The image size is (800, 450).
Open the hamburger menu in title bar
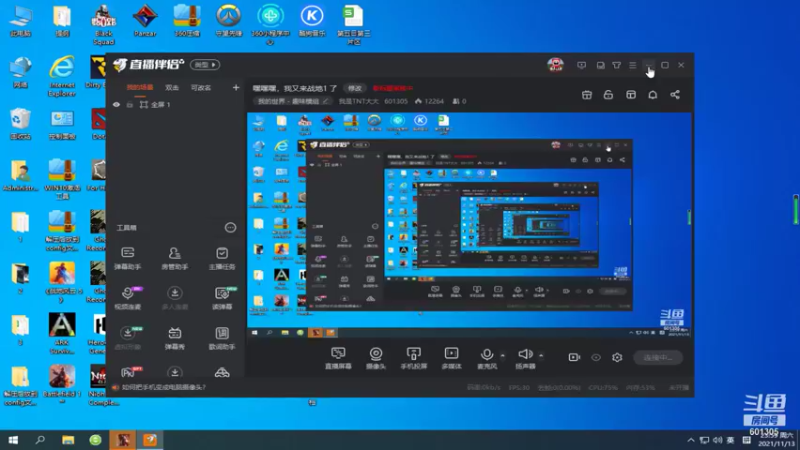point(633,65)
